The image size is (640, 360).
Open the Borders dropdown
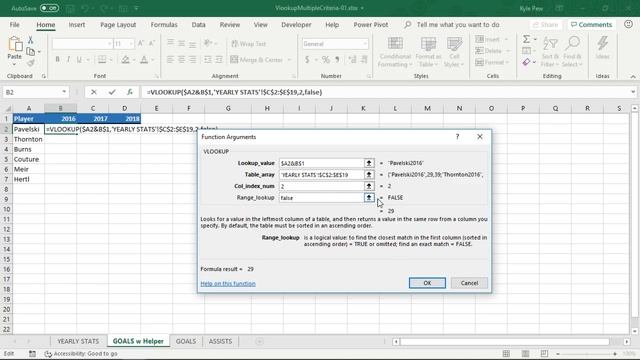(110, 60)
